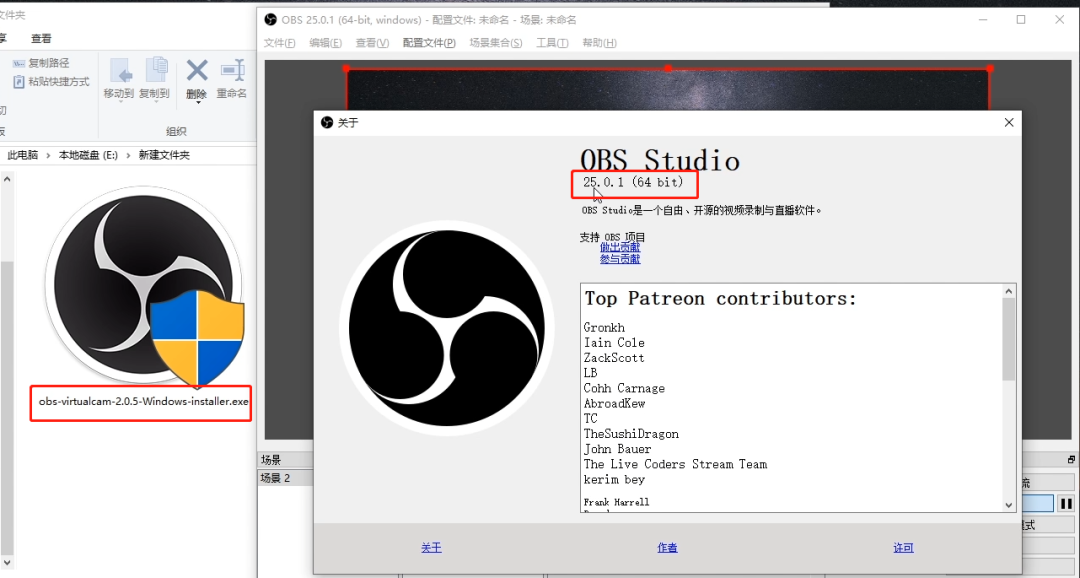Minimize the OBS main window
Viewport: 1080px width, 578px height.
[x=983, y=20]
